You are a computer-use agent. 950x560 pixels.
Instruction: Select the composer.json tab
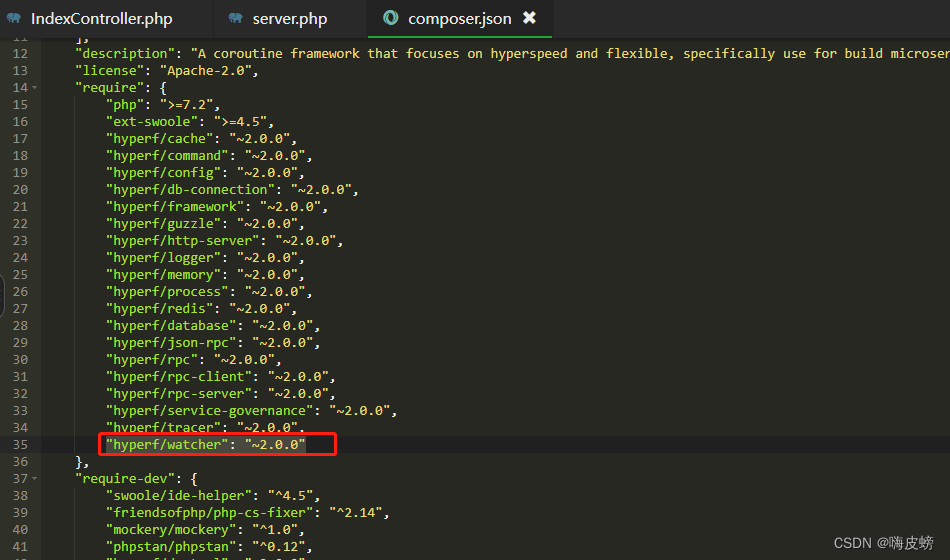point(459,18)
